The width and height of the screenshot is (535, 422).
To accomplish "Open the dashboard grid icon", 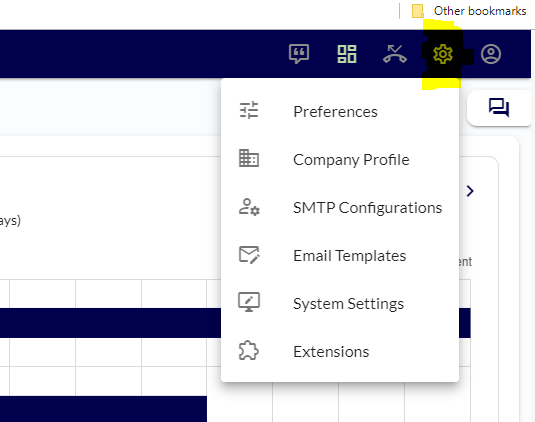I will point(347,54).
